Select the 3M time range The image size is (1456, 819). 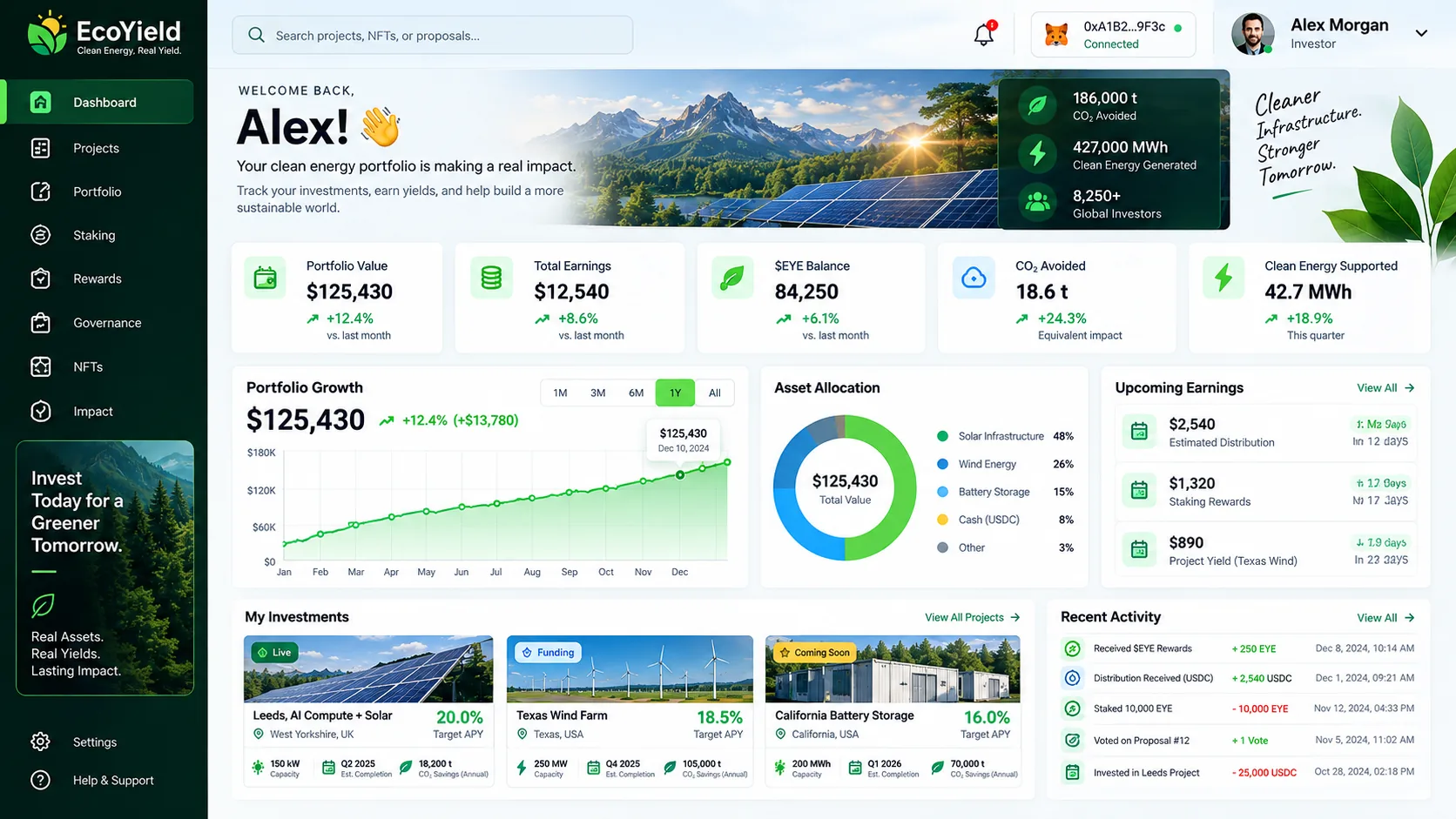597,393
